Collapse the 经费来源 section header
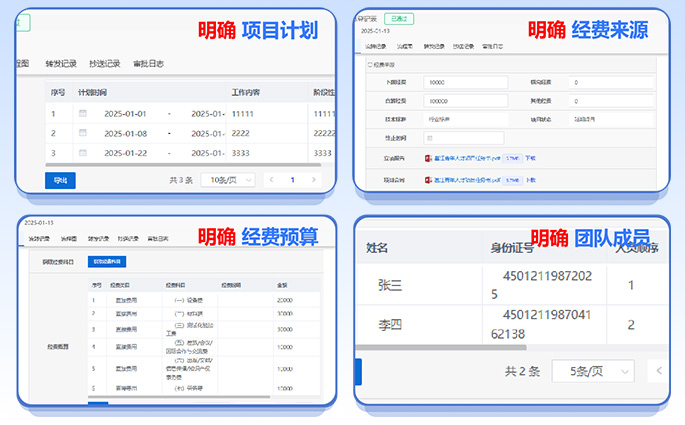 371,64
